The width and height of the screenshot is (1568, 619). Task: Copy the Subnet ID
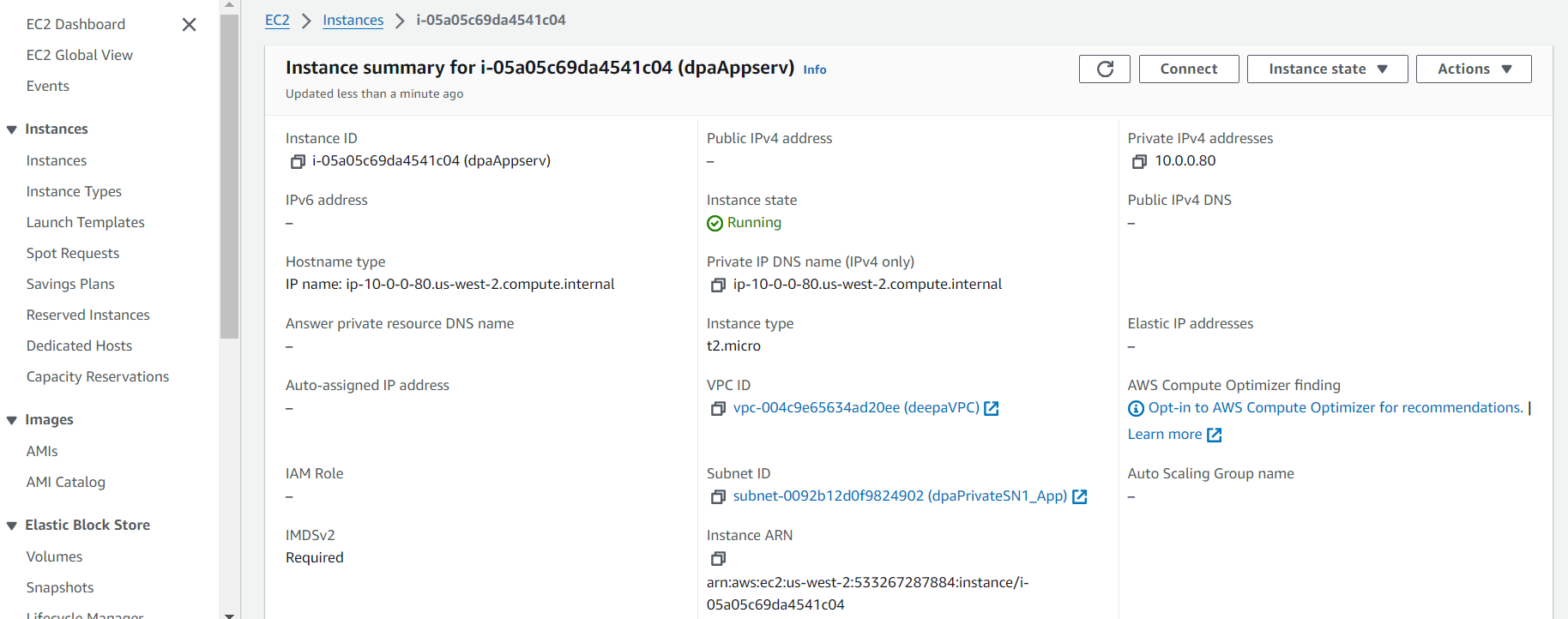(x=718, y=496)
